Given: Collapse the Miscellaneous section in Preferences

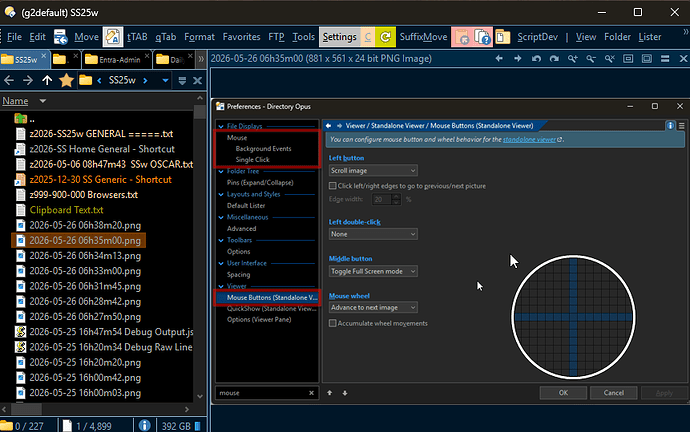Looking at the screenshot, I should tap(221, 217).
